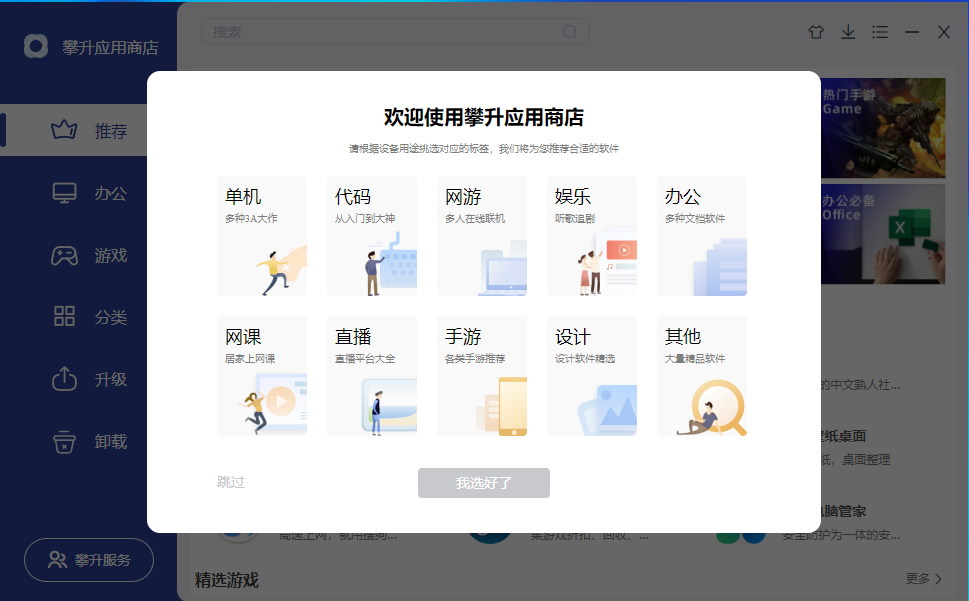The width and height of the screenshot is (969, 601).
Task: Click the 攀升服务 service button
Action: pos(88,560)
